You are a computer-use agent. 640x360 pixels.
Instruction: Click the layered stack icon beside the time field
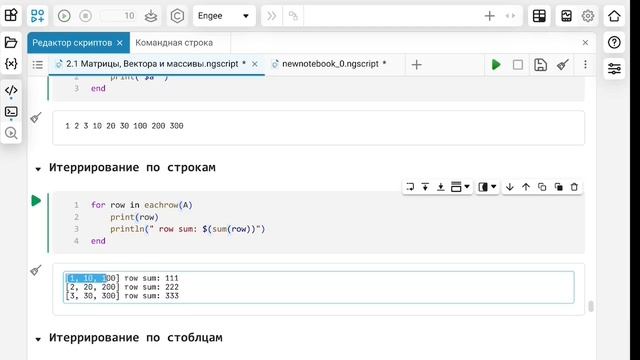(151, 16)
